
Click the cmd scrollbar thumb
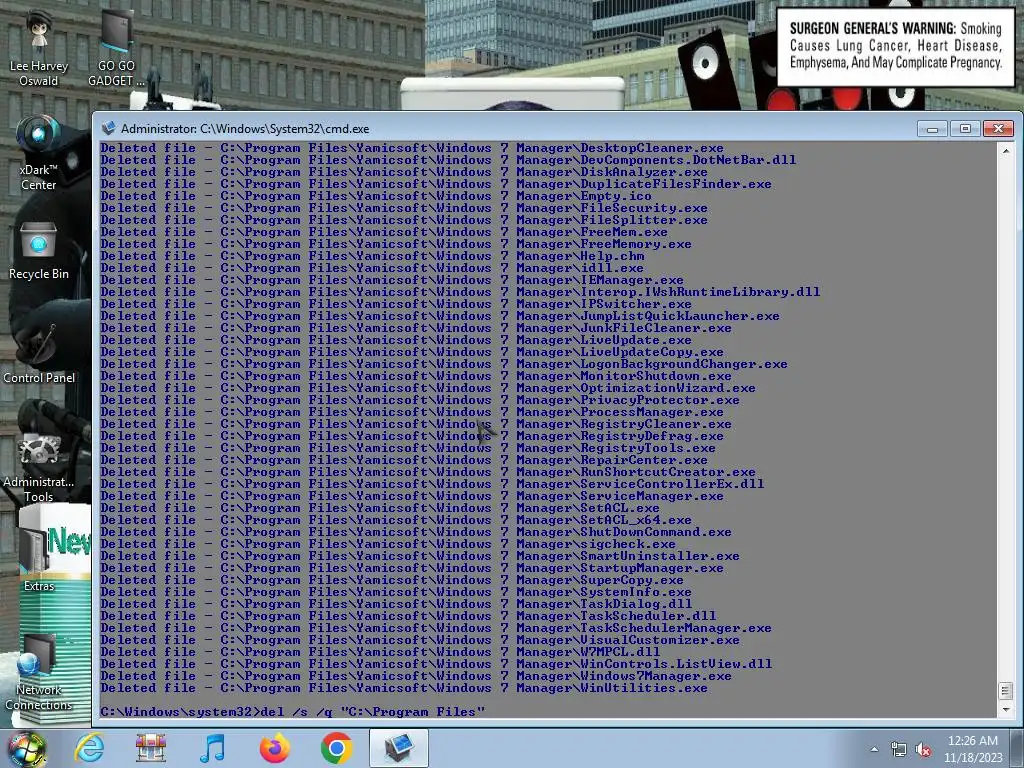tap(1006, 690)
